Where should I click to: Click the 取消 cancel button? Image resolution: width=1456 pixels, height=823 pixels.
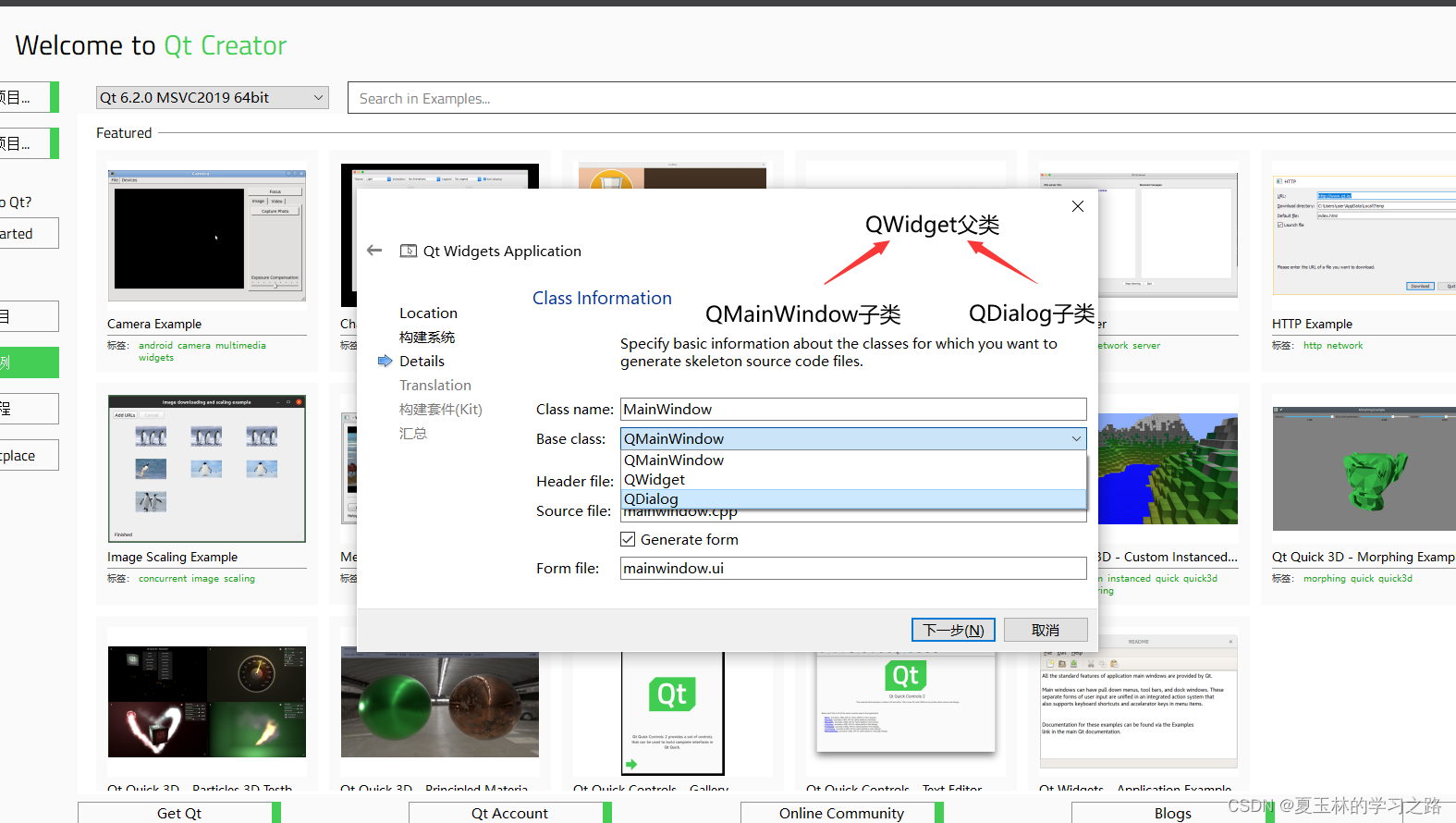tap(1046, 630)
